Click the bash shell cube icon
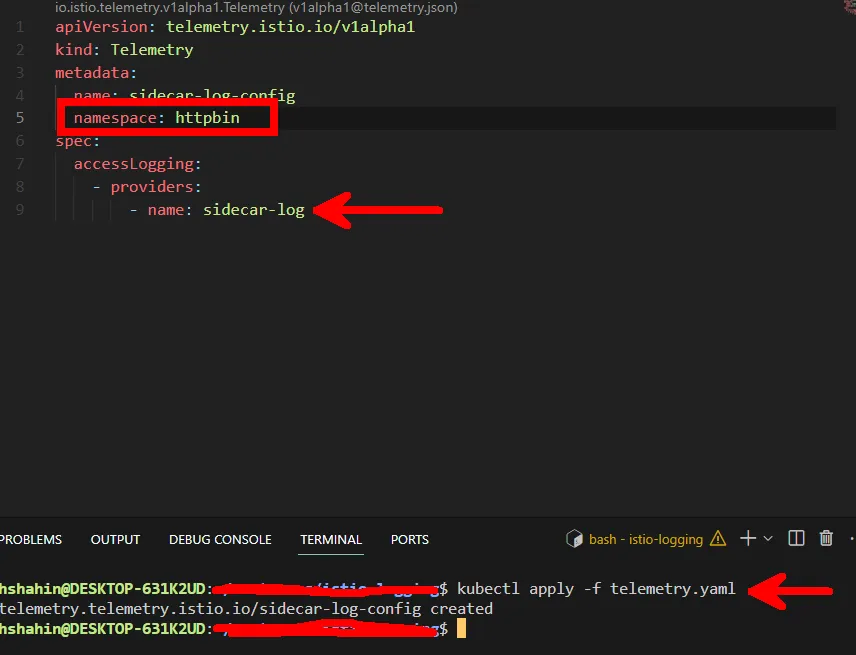Screen dimensions: 856x655 [x=575, y=539]
